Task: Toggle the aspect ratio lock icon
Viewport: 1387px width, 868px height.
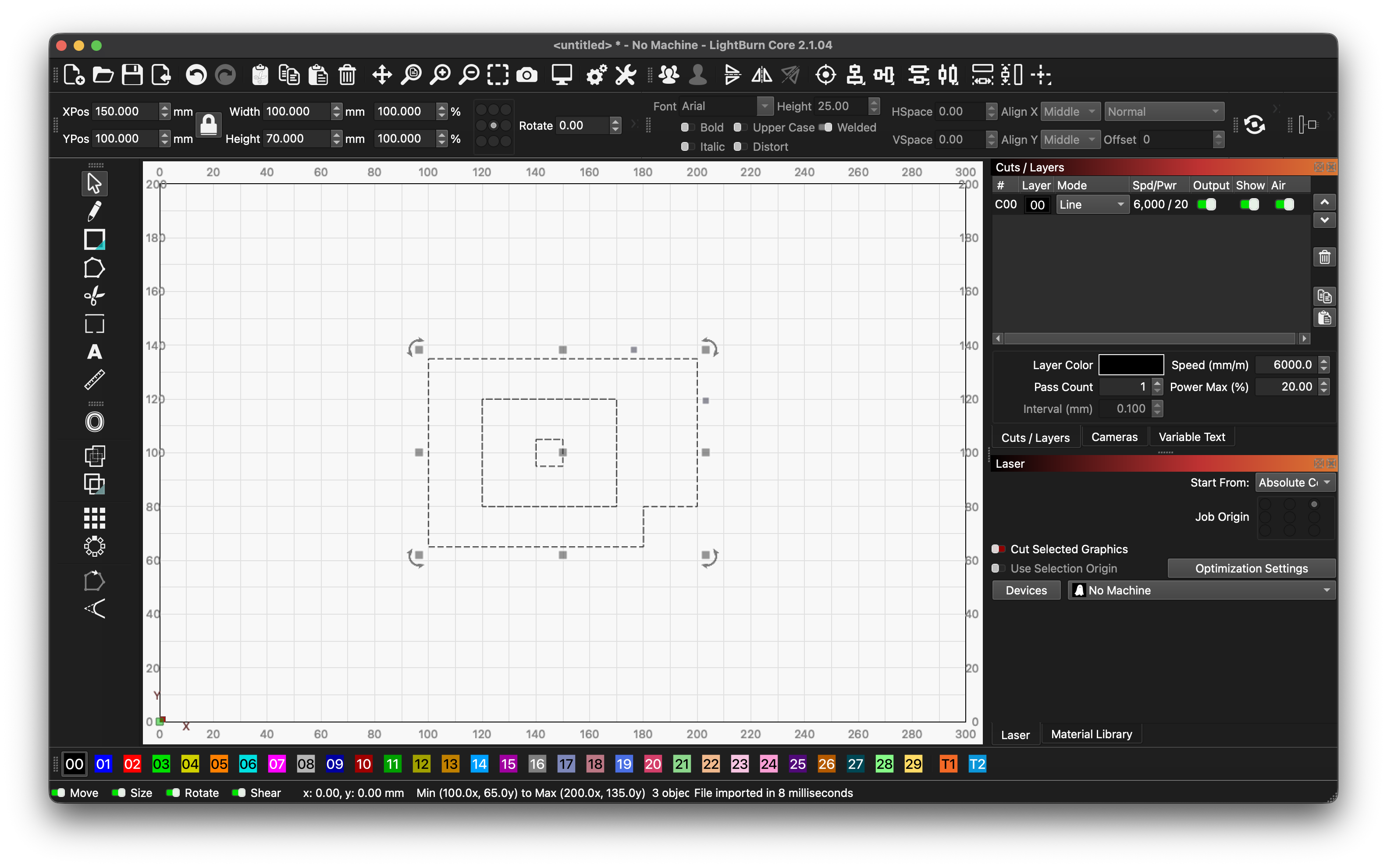Action: click(208, 125)
